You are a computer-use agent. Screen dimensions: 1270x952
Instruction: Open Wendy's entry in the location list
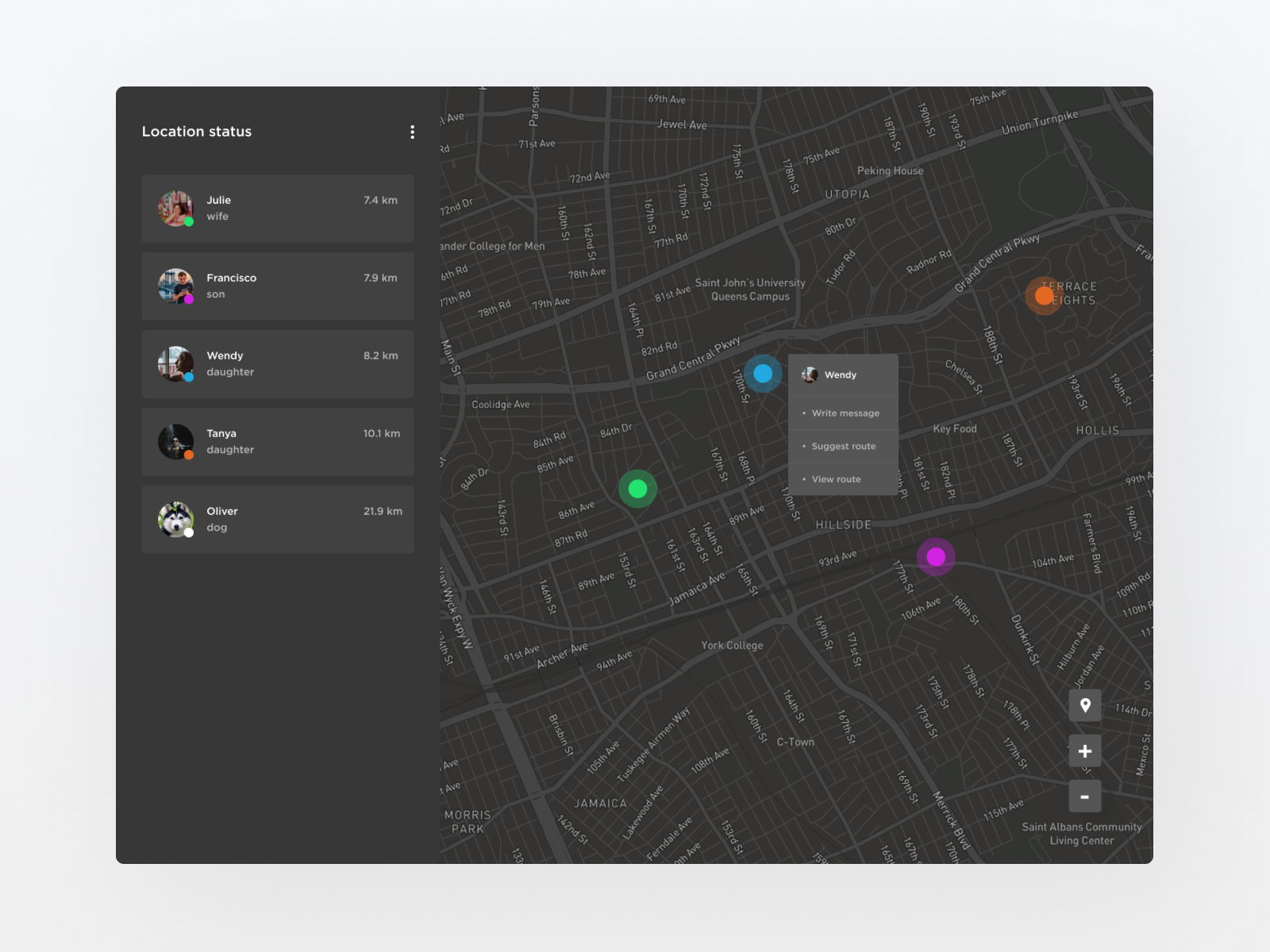(x=278, y=363)
